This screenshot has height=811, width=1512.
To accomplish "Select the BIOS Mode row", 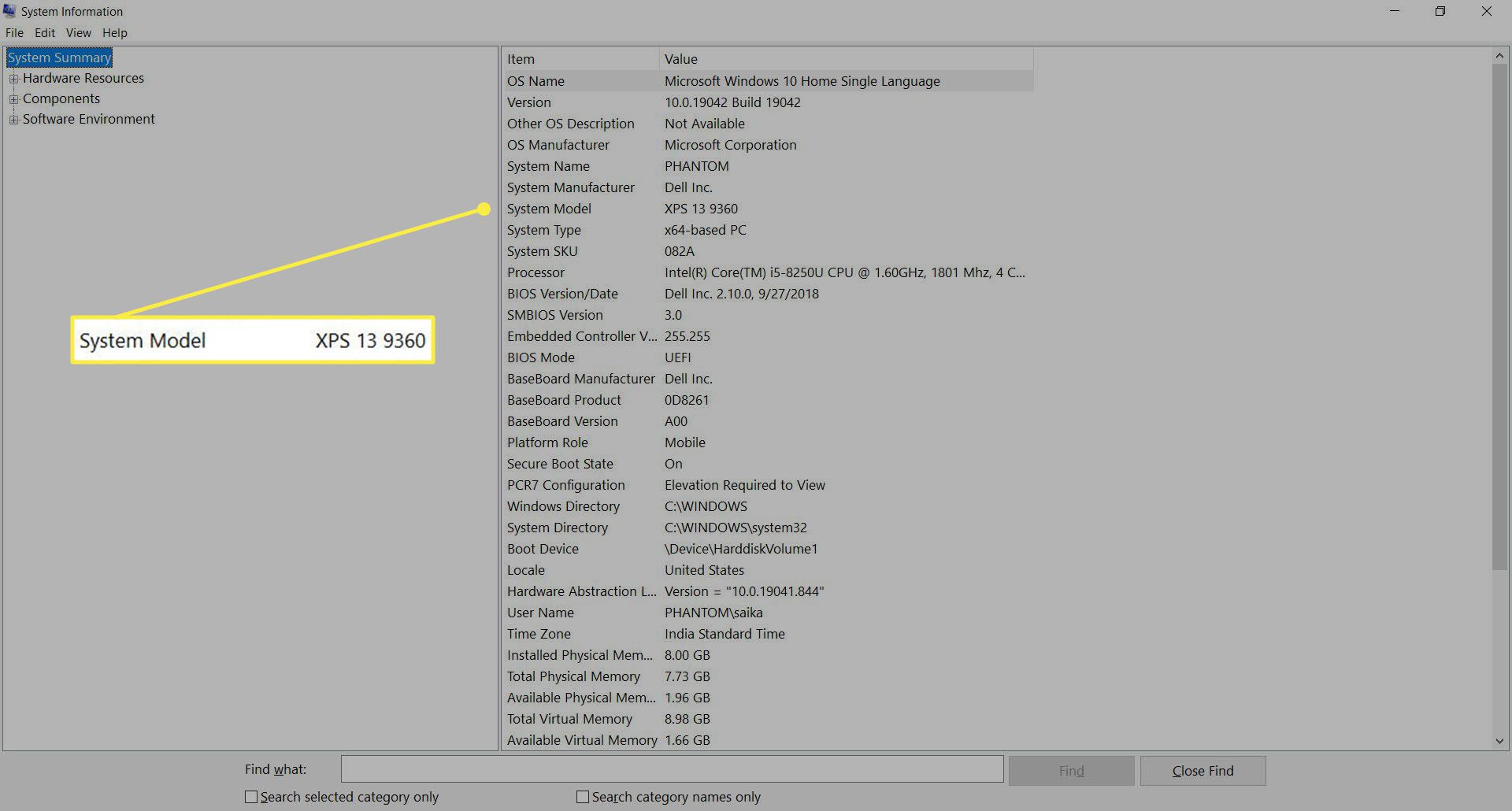I will [768, 357].
